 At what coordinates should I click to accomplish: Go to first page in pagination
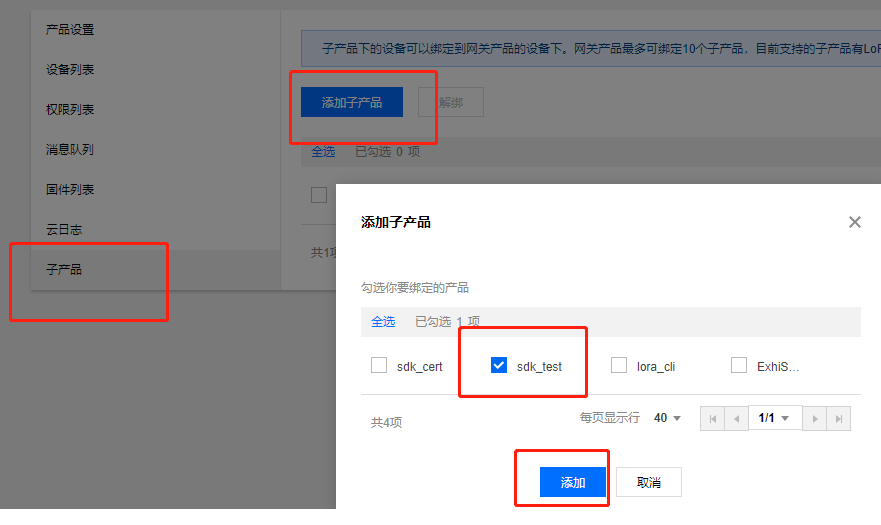(712, 419)
